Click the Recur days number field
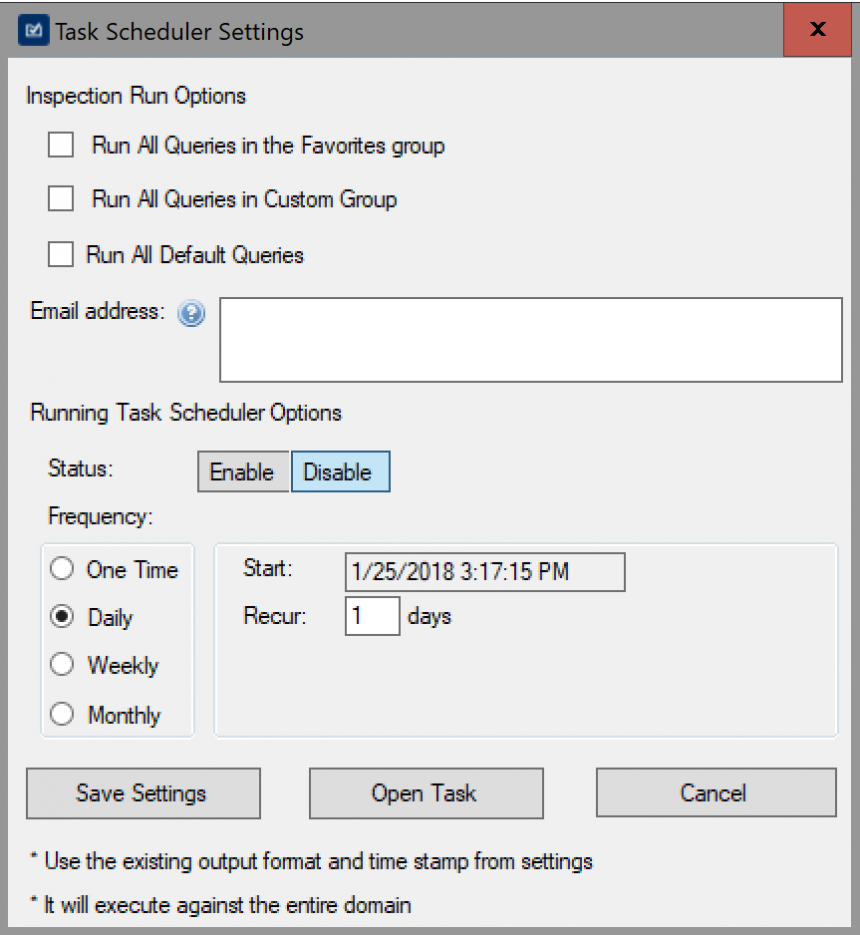 click(372, 616)
